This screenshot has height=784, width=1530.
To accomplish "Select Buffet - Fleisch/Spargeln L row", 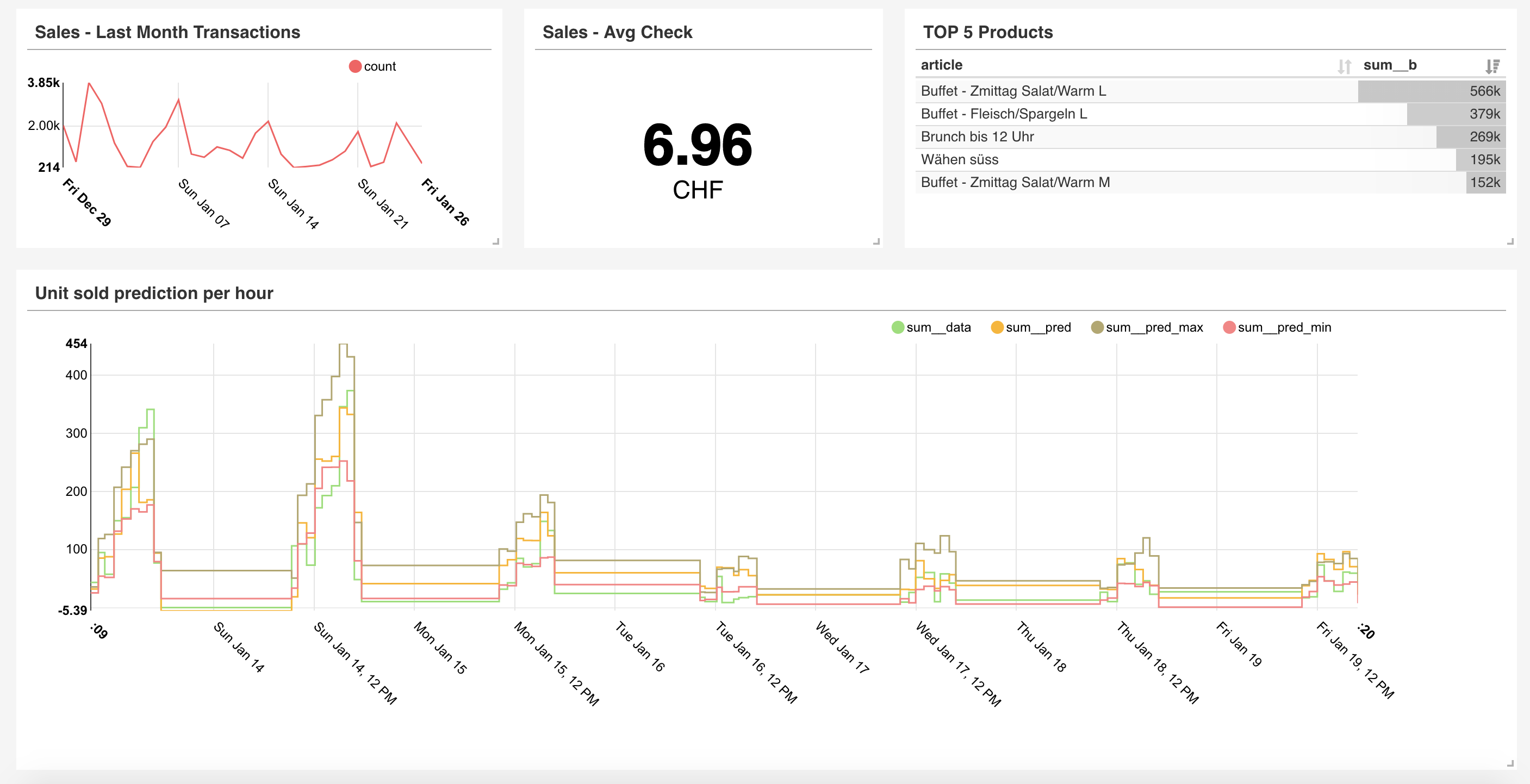I will tap(1003, 114).
